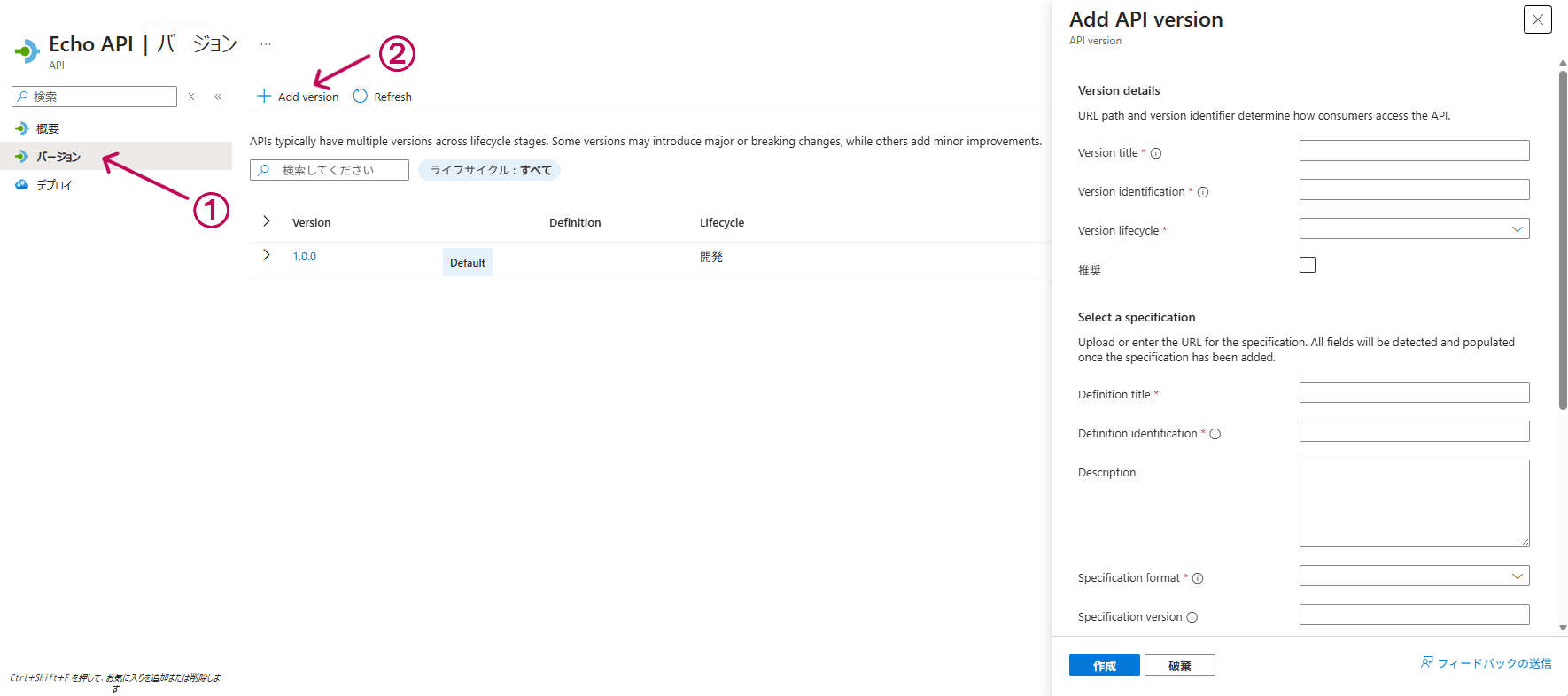Screen dimensions: 1568x696
Task: Expand all rows via header chevron
Action: coord(267,221)
